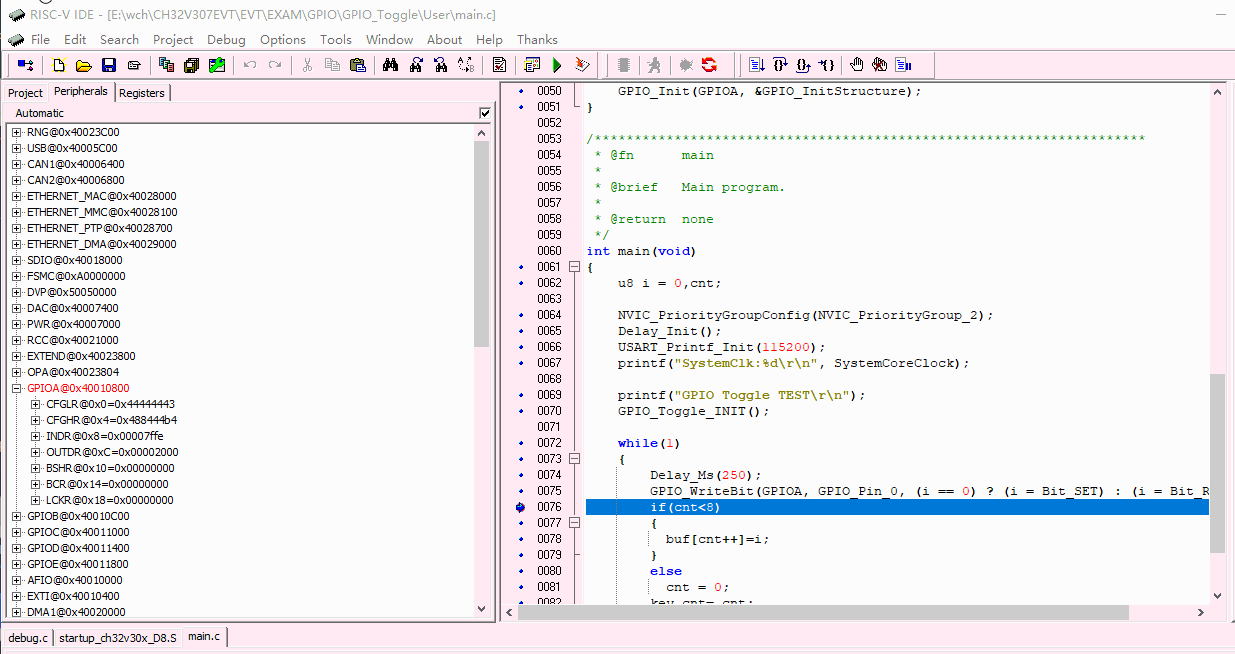Viewport: 1235px width, 654px height.
Task: Click the green wrench build icon
Action: click(217, 65)
